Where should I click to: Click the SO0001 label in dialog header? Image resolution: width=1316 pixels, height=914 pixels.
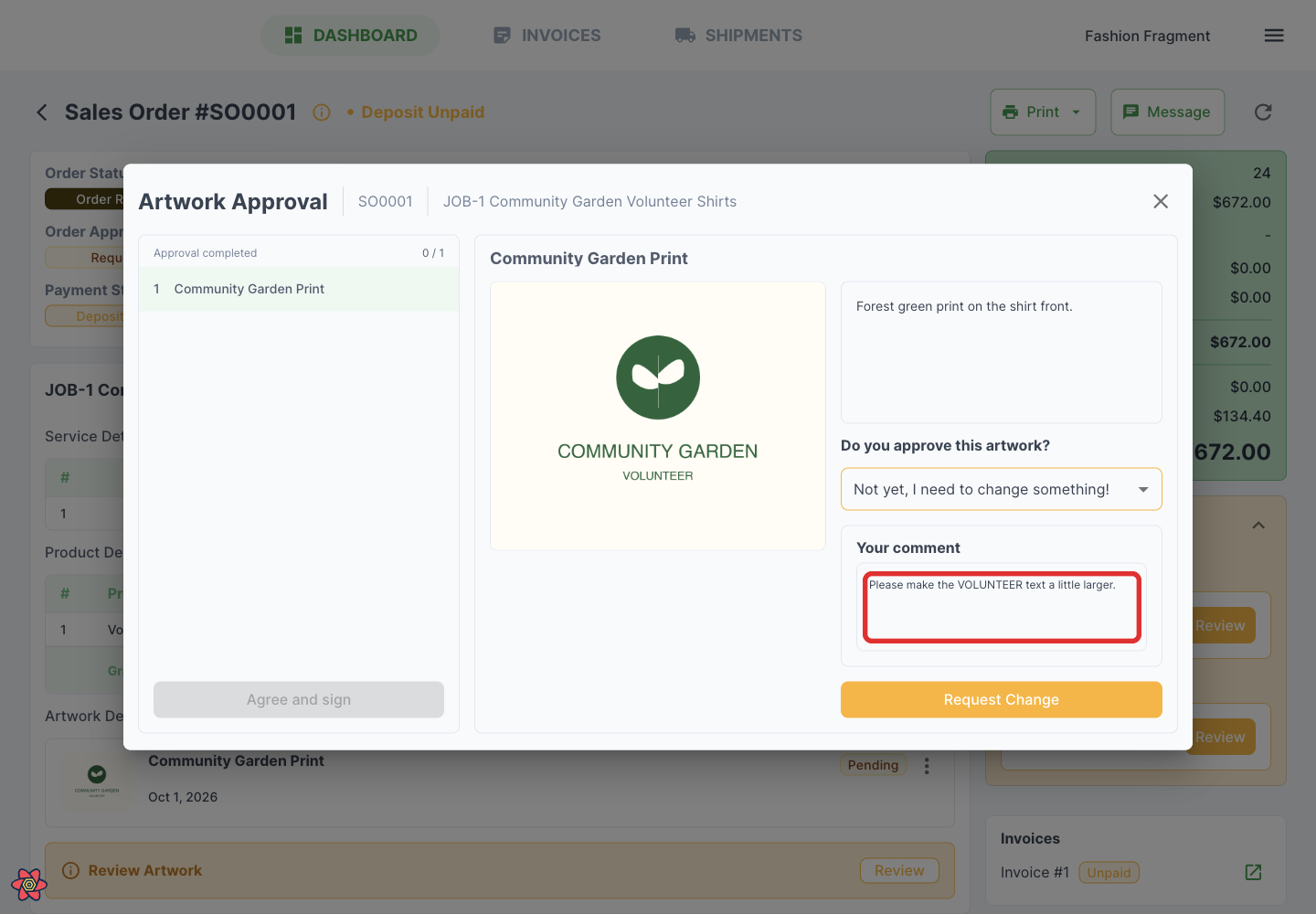tap(386, 201)
